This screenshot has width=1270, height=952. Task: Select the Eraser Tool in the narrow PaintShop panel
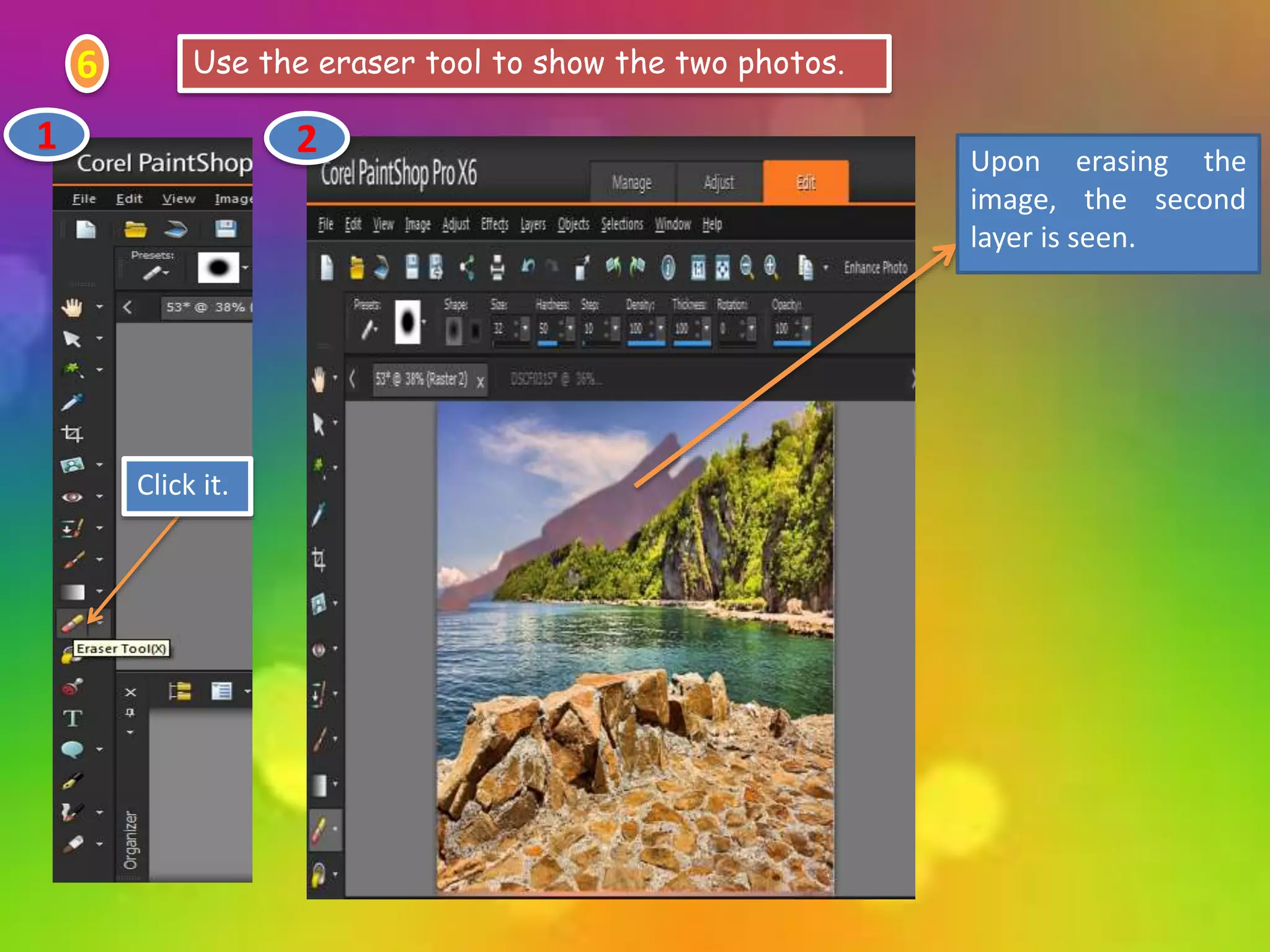click(73, 622)
